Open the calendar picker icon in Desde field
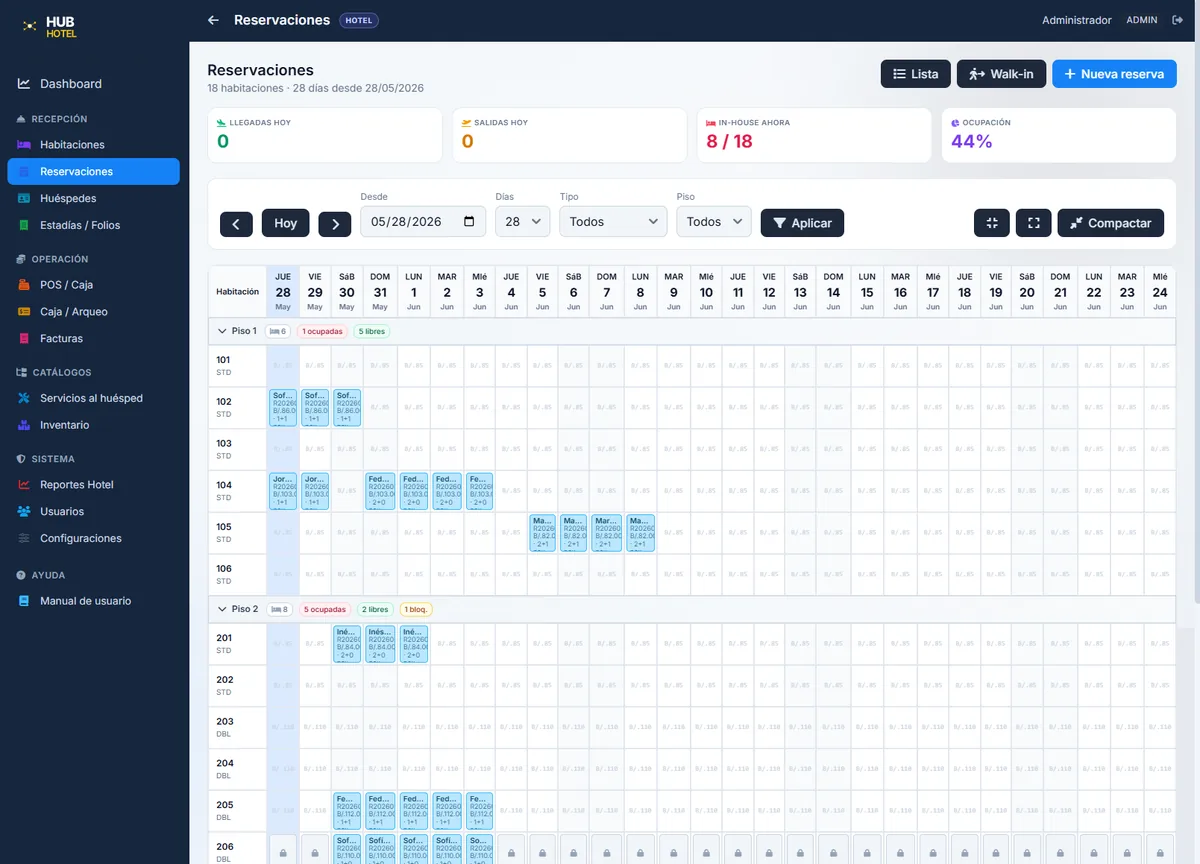The image size is (1200, 864). [x=469, y=222]
